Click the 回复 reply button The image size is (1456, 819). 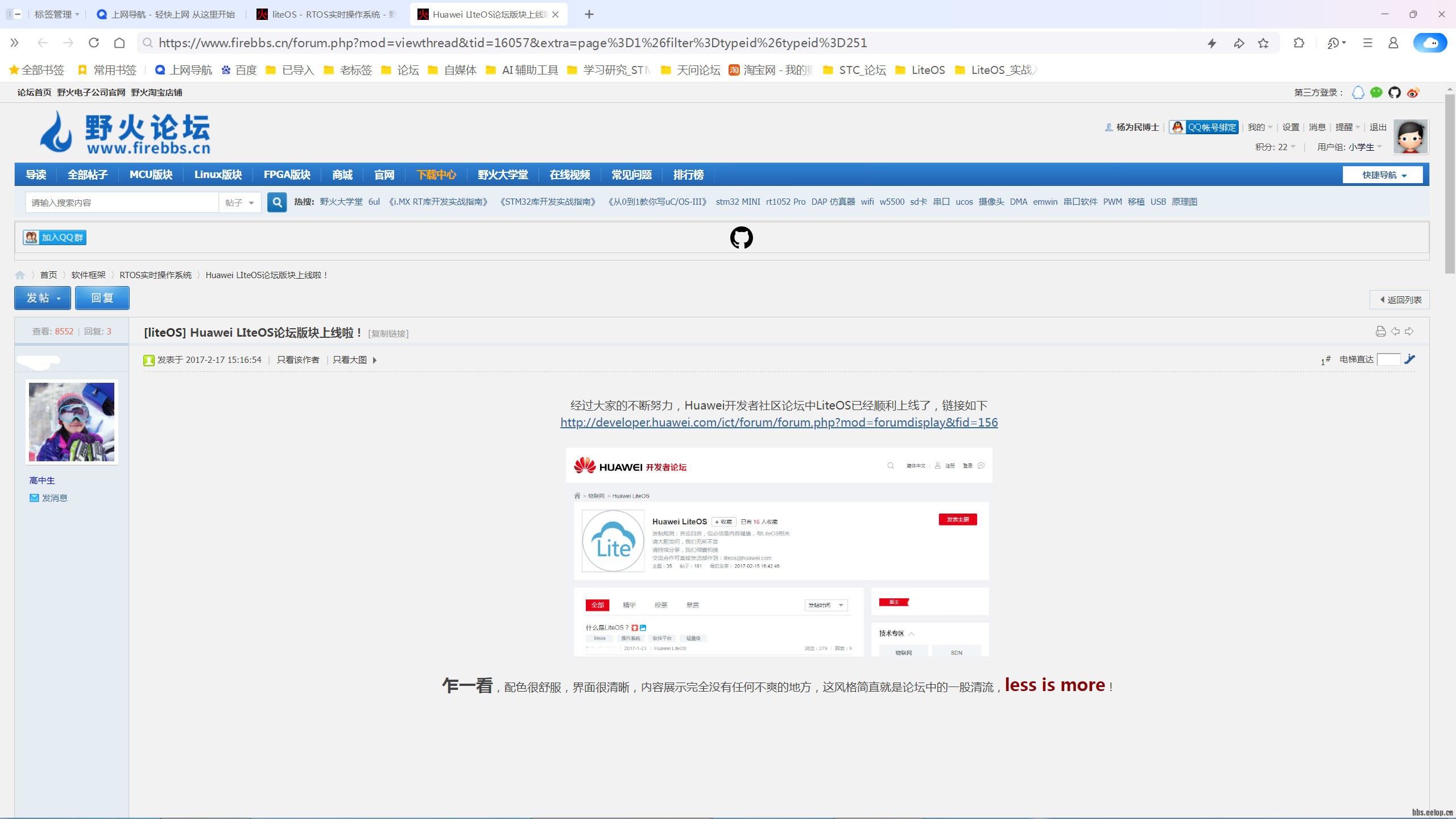coord(102,298)
